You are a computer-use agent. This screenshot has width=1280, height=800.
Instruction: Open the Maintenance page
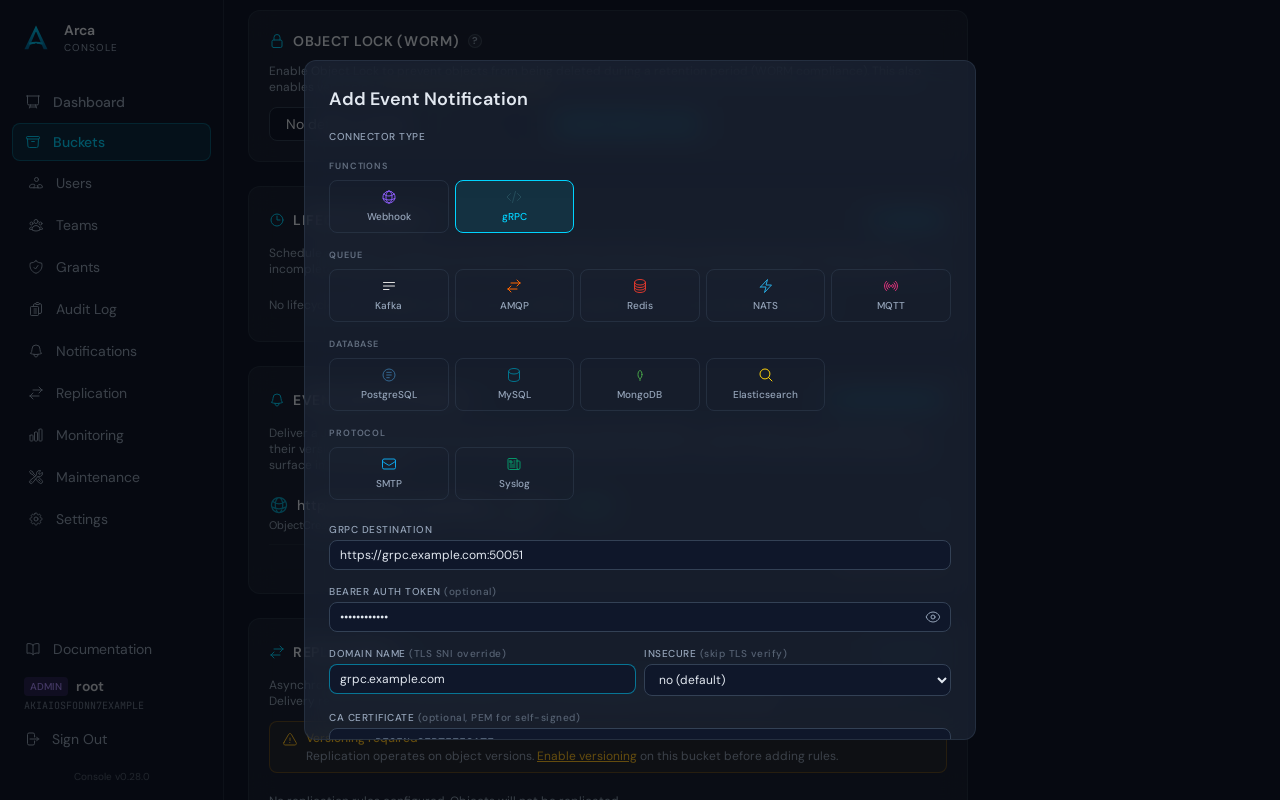111,477
